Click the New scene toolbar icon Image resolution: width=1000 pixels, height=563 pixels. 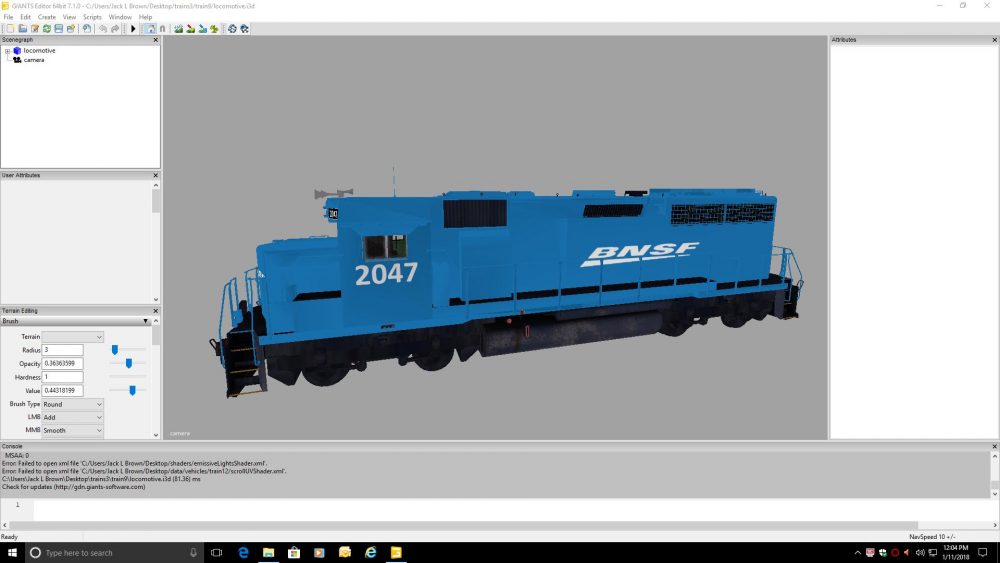[x=10, y=29]
